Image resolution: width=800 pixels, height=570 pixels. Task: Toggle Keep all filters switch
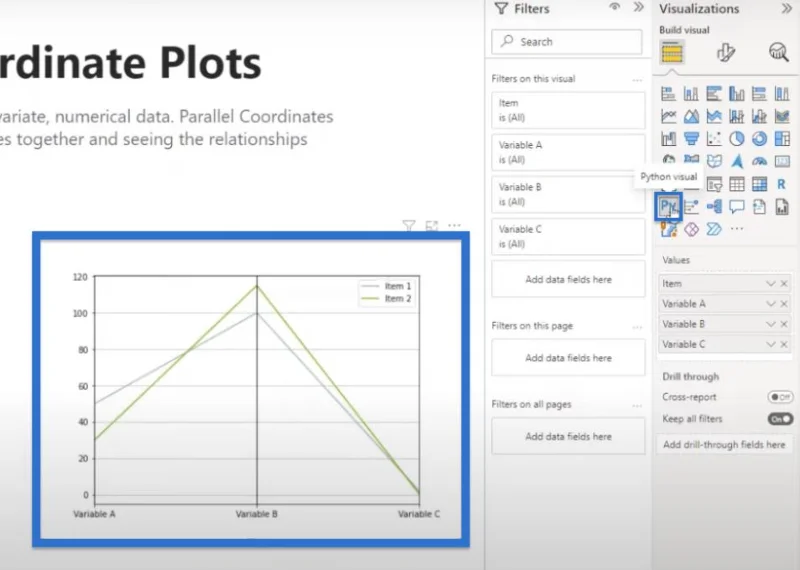(780, 419)
